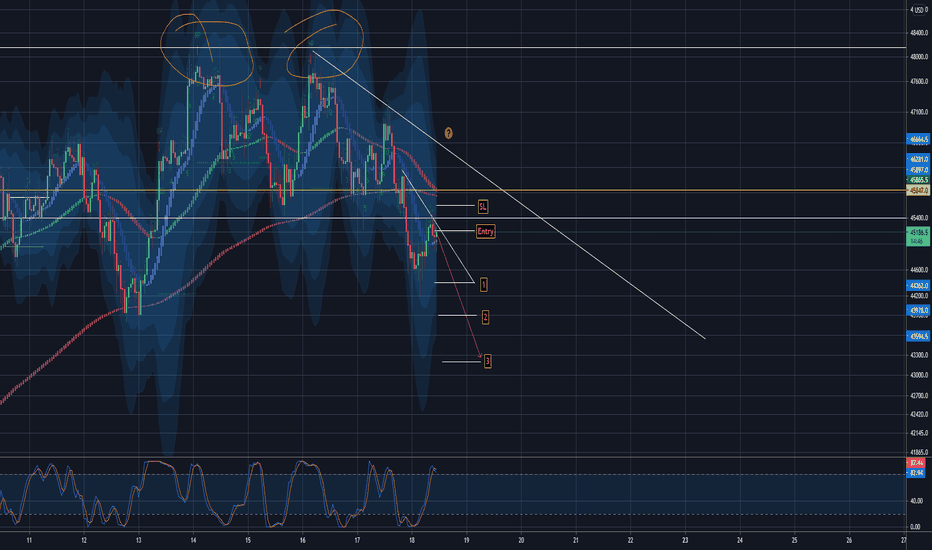Click the blue 82.94 oscillator value tag
The height and width of the screenshot is (550, 932).
click(916, 473)
